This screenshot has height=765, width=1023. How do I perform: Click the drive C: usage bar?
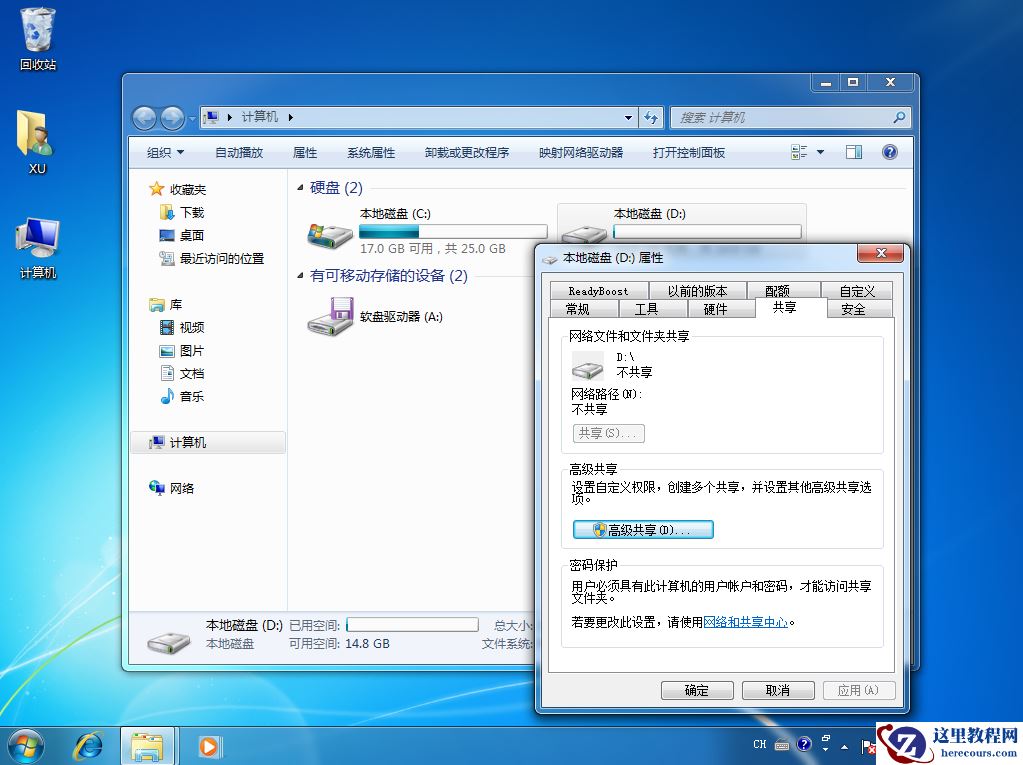[x=452, y=230]
